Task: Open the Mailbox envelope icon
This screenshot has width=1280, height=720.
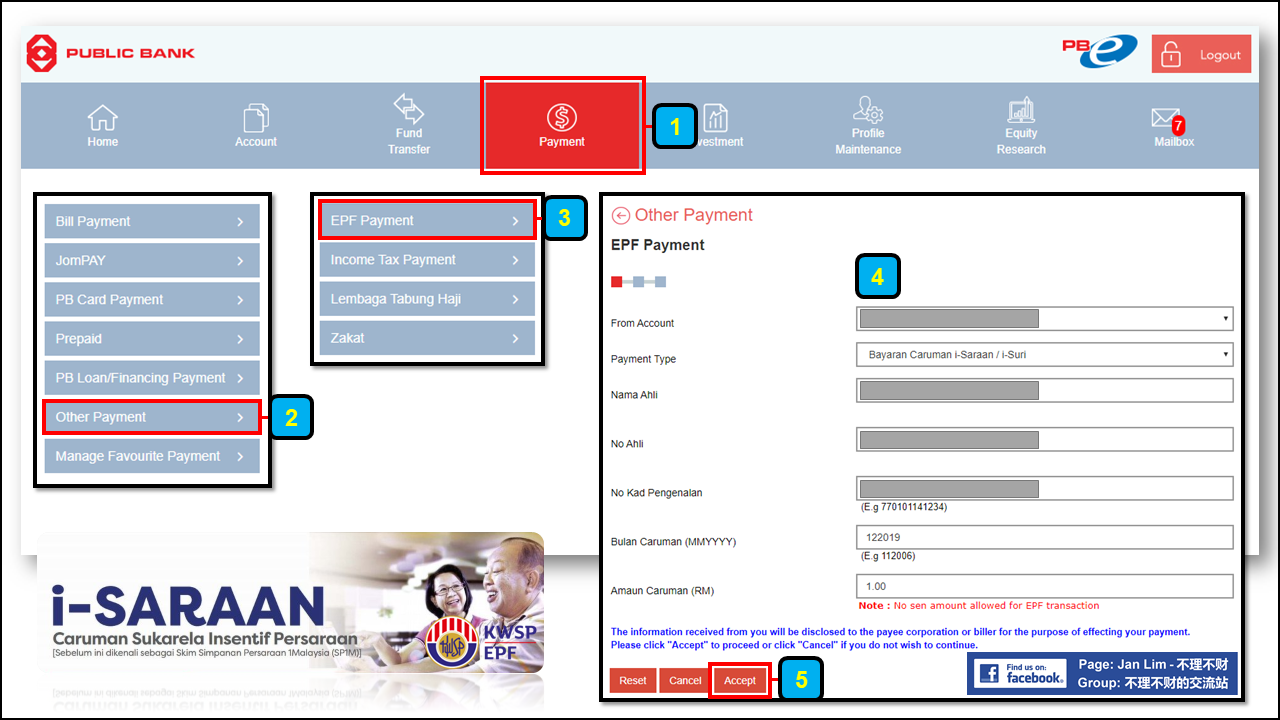Action: coord(1166,118)
